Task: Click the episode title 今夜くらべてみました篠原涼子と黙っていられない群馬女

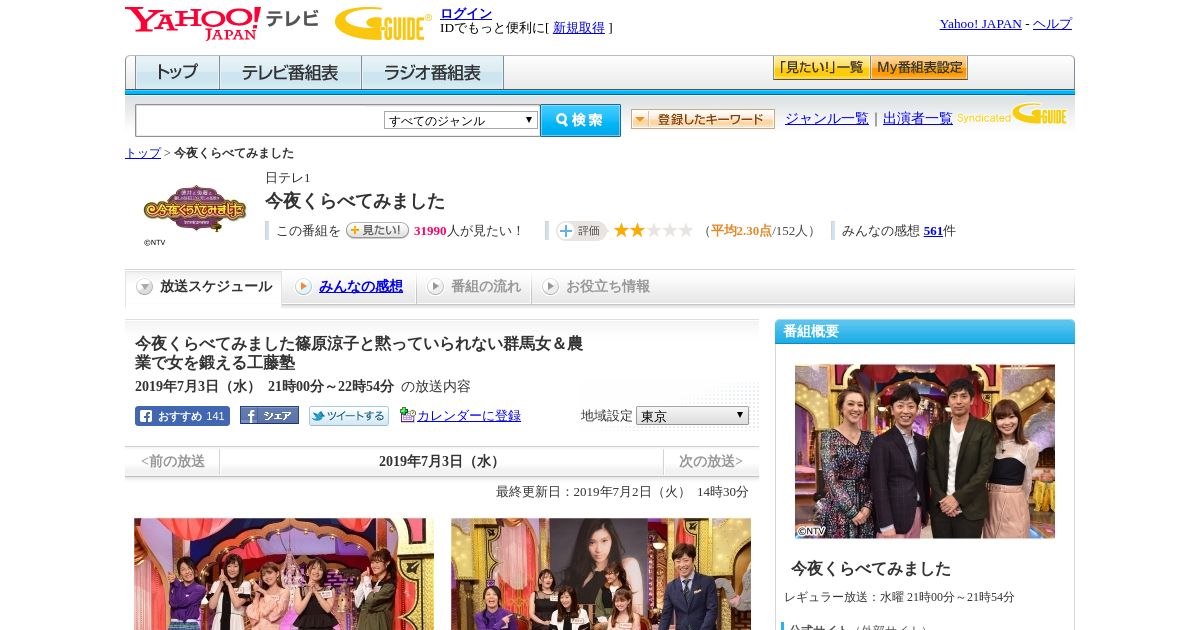Action: click(359, 354)
